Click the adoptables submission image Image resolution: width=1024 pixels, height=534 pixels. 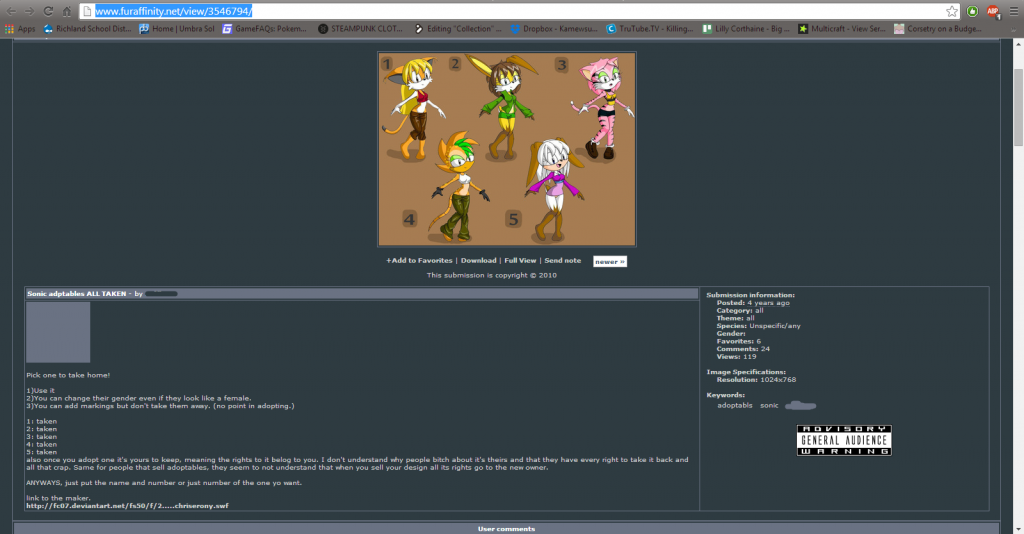506,149
